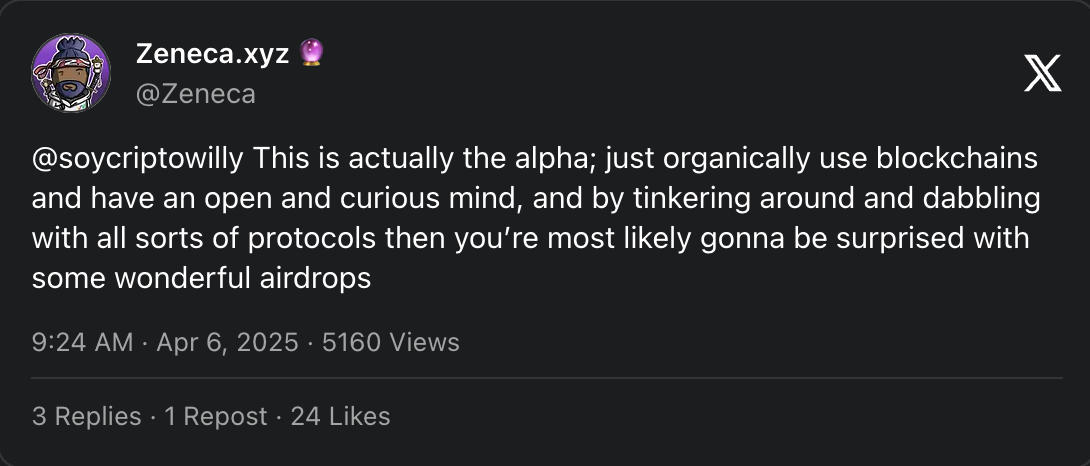Open the Zeneca.xyz display name
1090x466 pixels.
(212, 56)
